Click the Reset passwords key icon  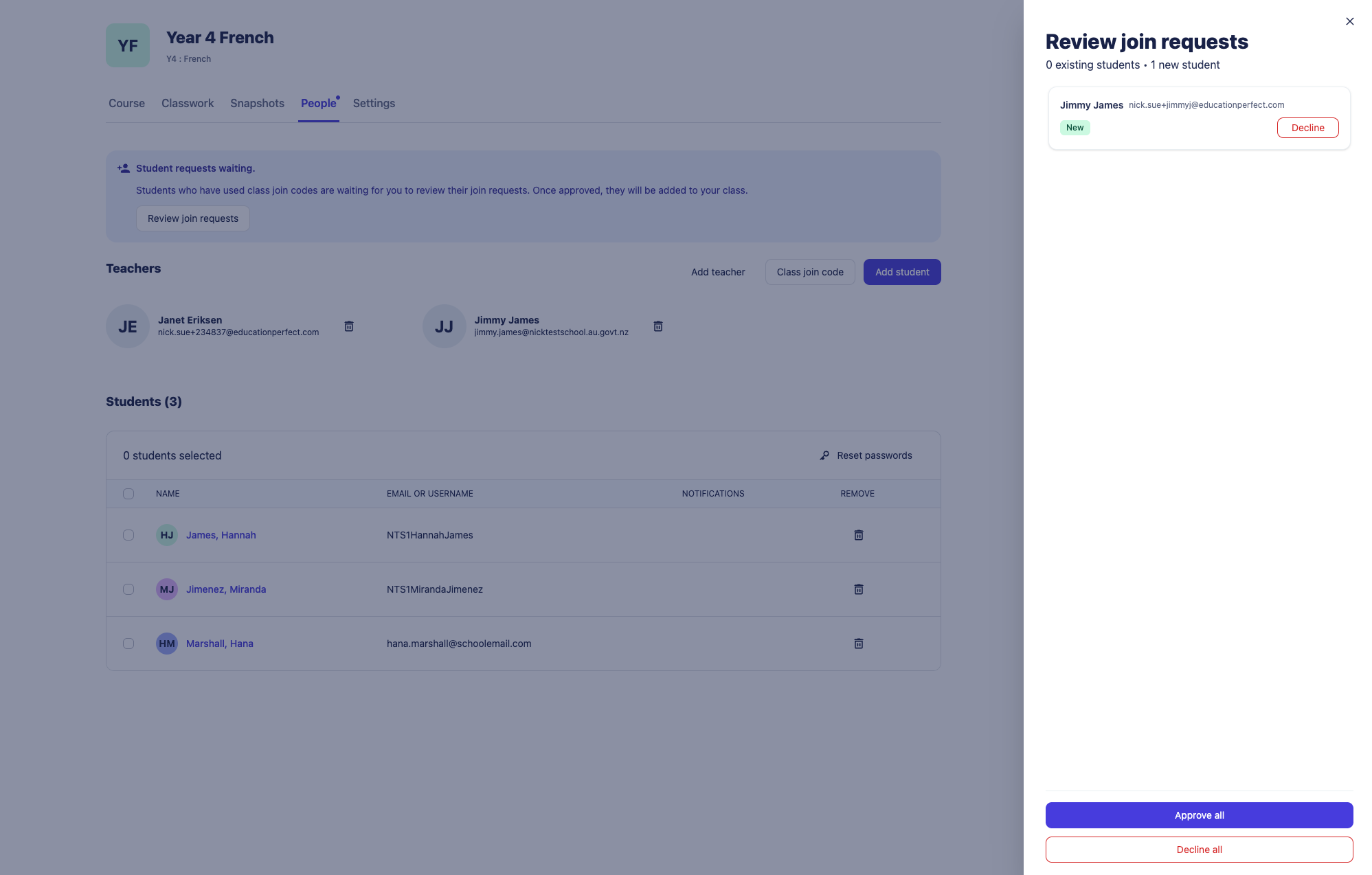pos(824,455)
